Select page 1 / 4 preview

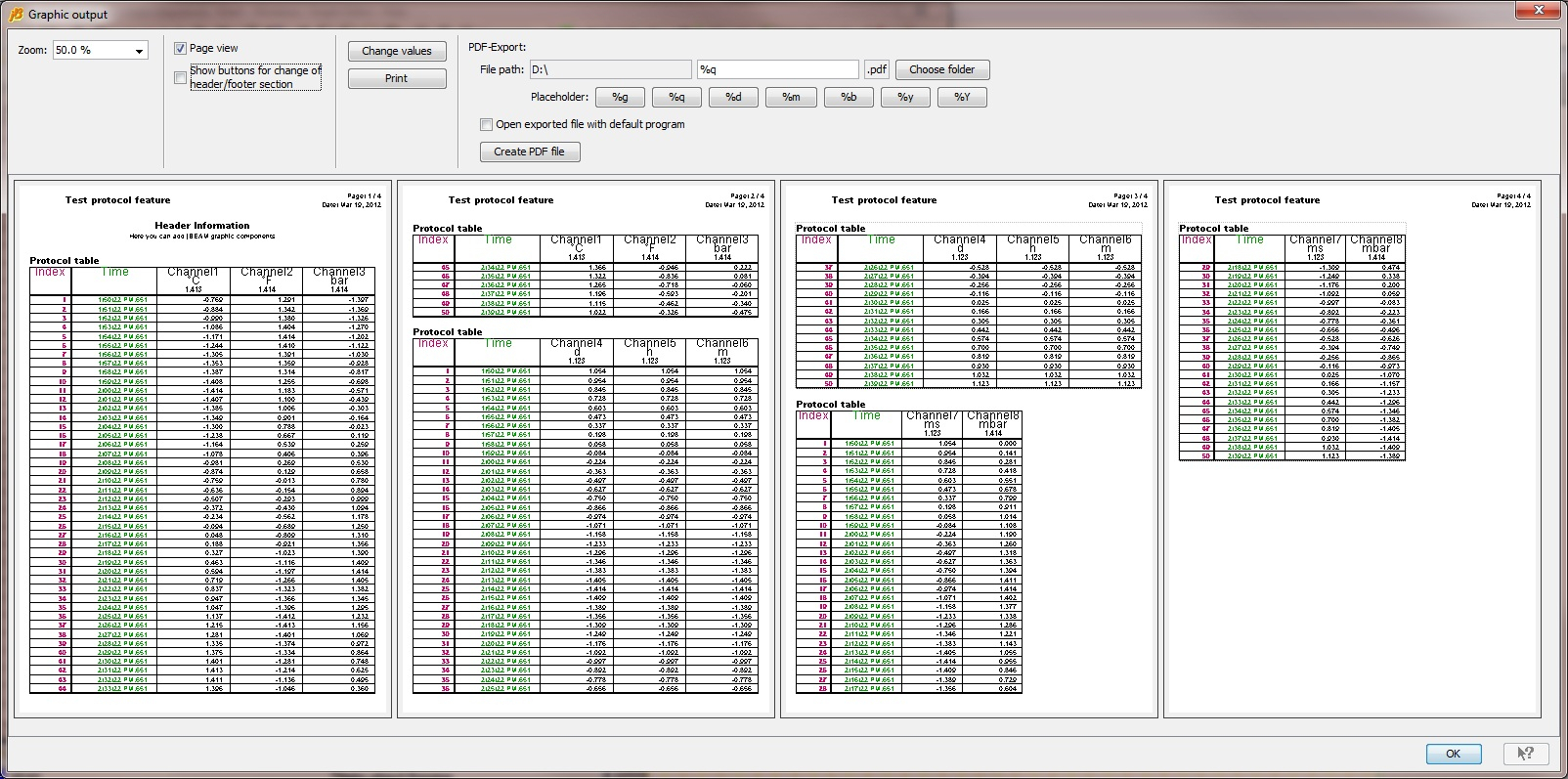point(202,449)
